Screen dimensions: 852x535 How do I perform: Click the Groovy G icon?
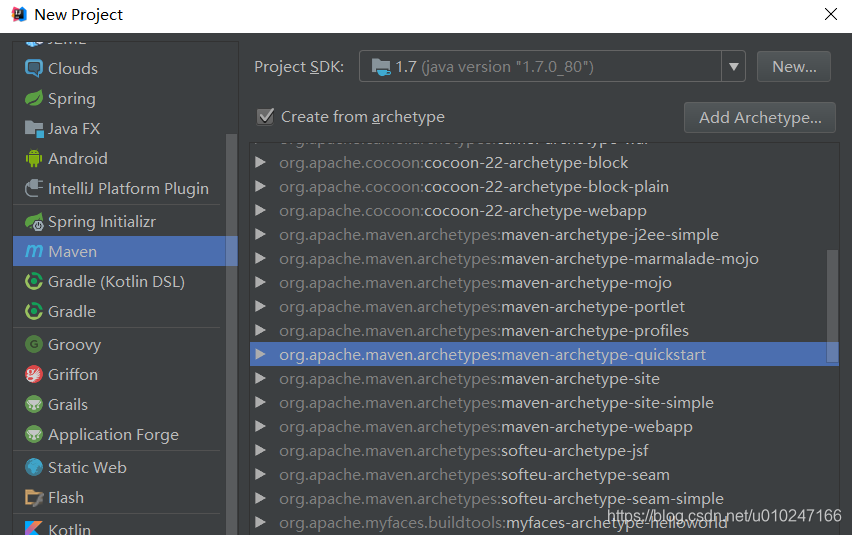(34, 344)
